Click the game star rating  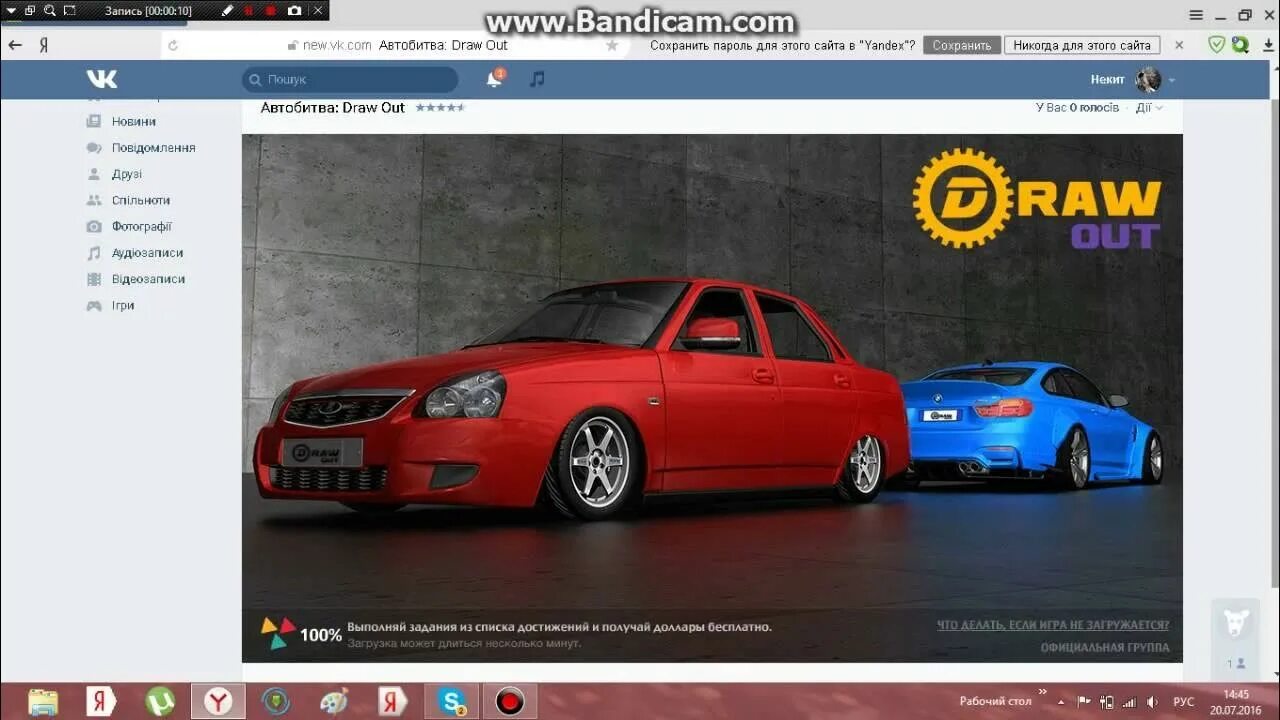[x=440, y=107]
